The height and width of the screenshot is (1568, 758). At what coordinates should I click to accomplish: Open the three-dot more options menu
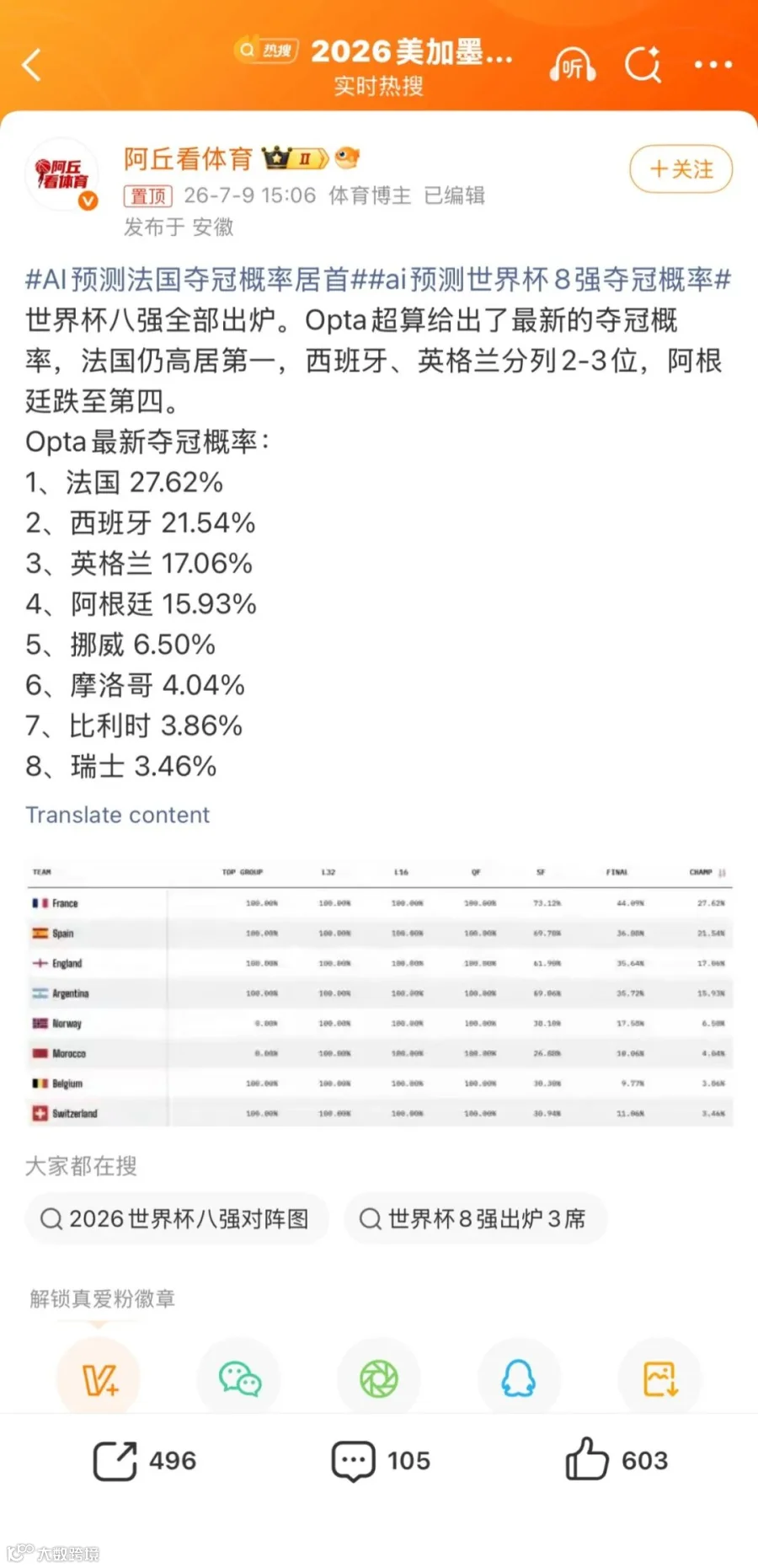coord(713,64)
